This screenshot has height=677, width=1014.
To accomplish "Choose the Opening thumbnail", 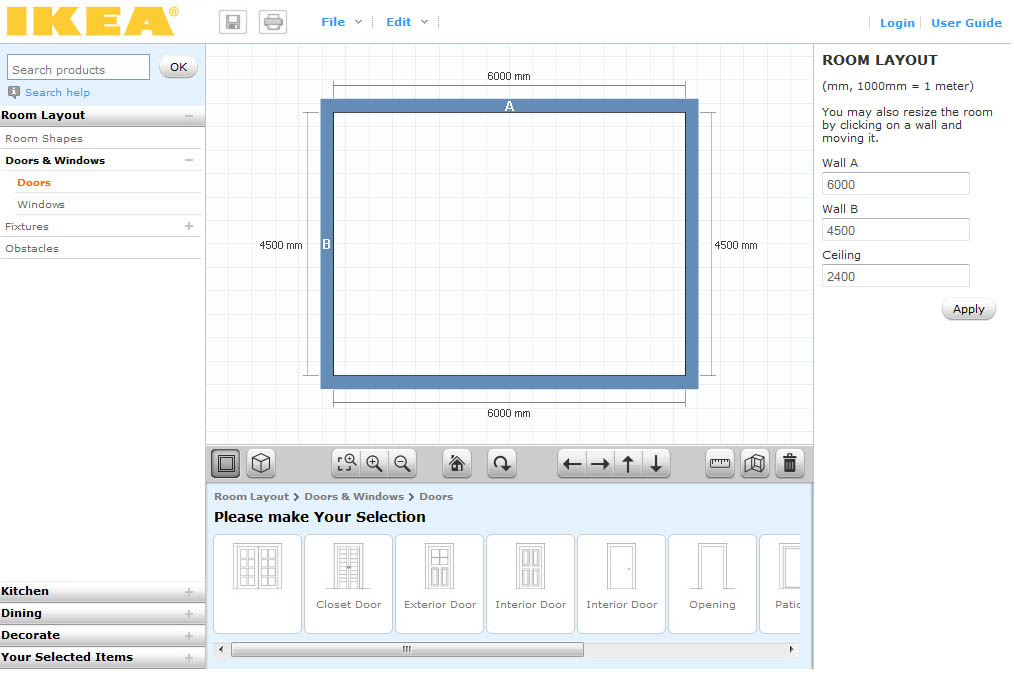I will (712, 583).
